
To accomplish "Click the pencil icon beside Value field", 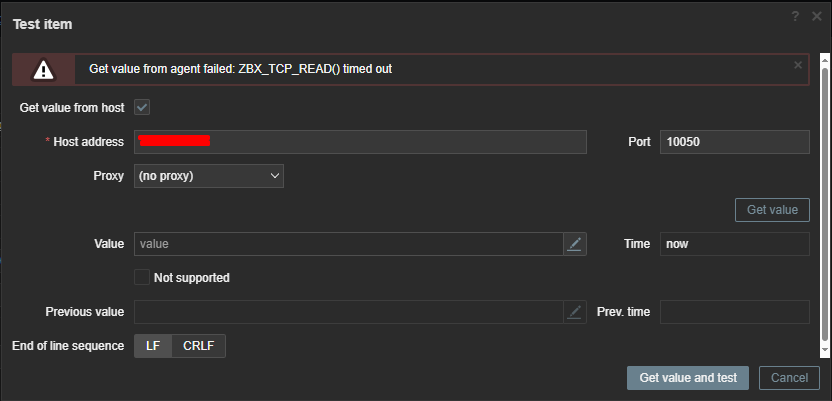I will point(574,244).
